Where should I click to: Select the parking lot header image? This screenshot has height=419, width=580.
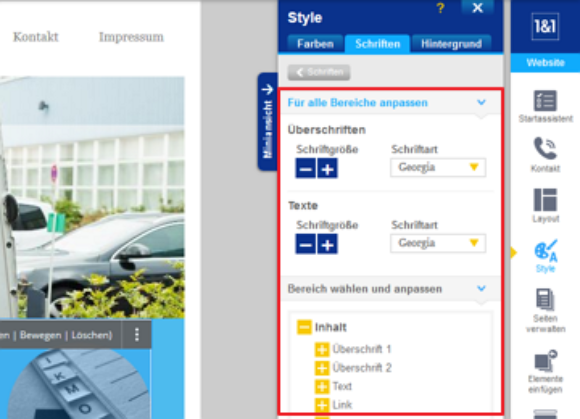[x=92, y=197]
